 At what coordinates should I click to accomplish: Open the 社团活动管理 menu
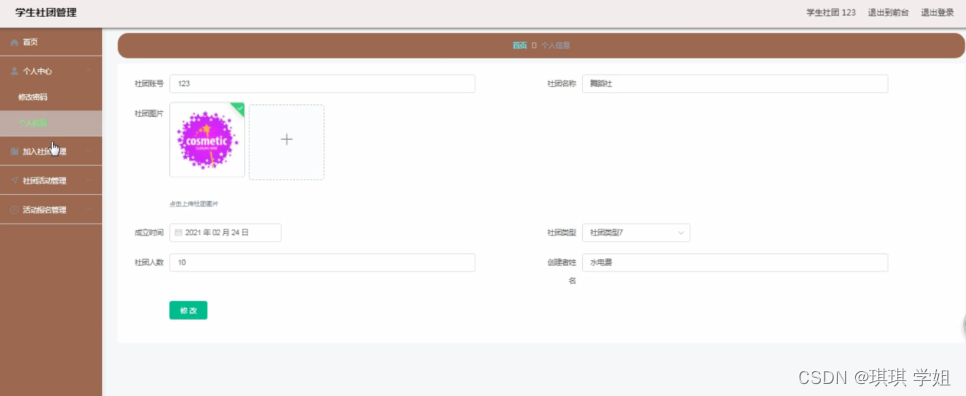(51, 180)
